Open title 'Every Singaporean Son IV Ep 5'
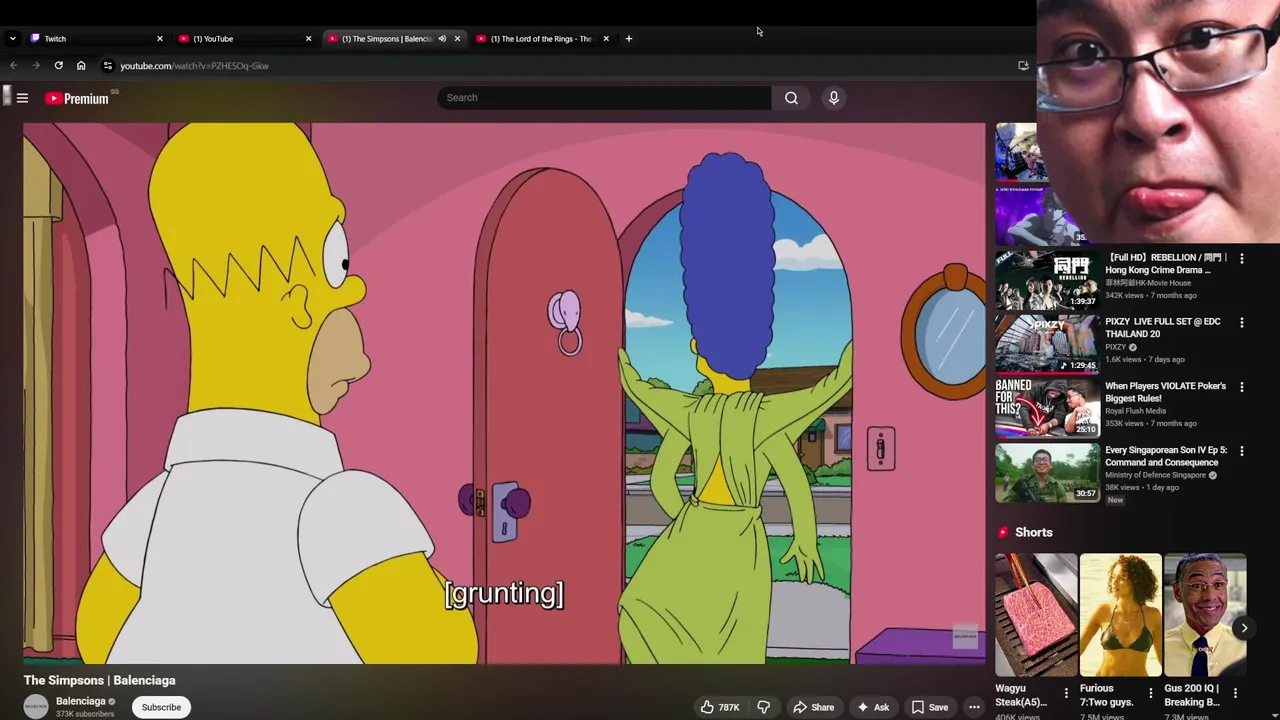Screen dimensions: 1280x720 pyautogui.click(x=1165, y=456)
